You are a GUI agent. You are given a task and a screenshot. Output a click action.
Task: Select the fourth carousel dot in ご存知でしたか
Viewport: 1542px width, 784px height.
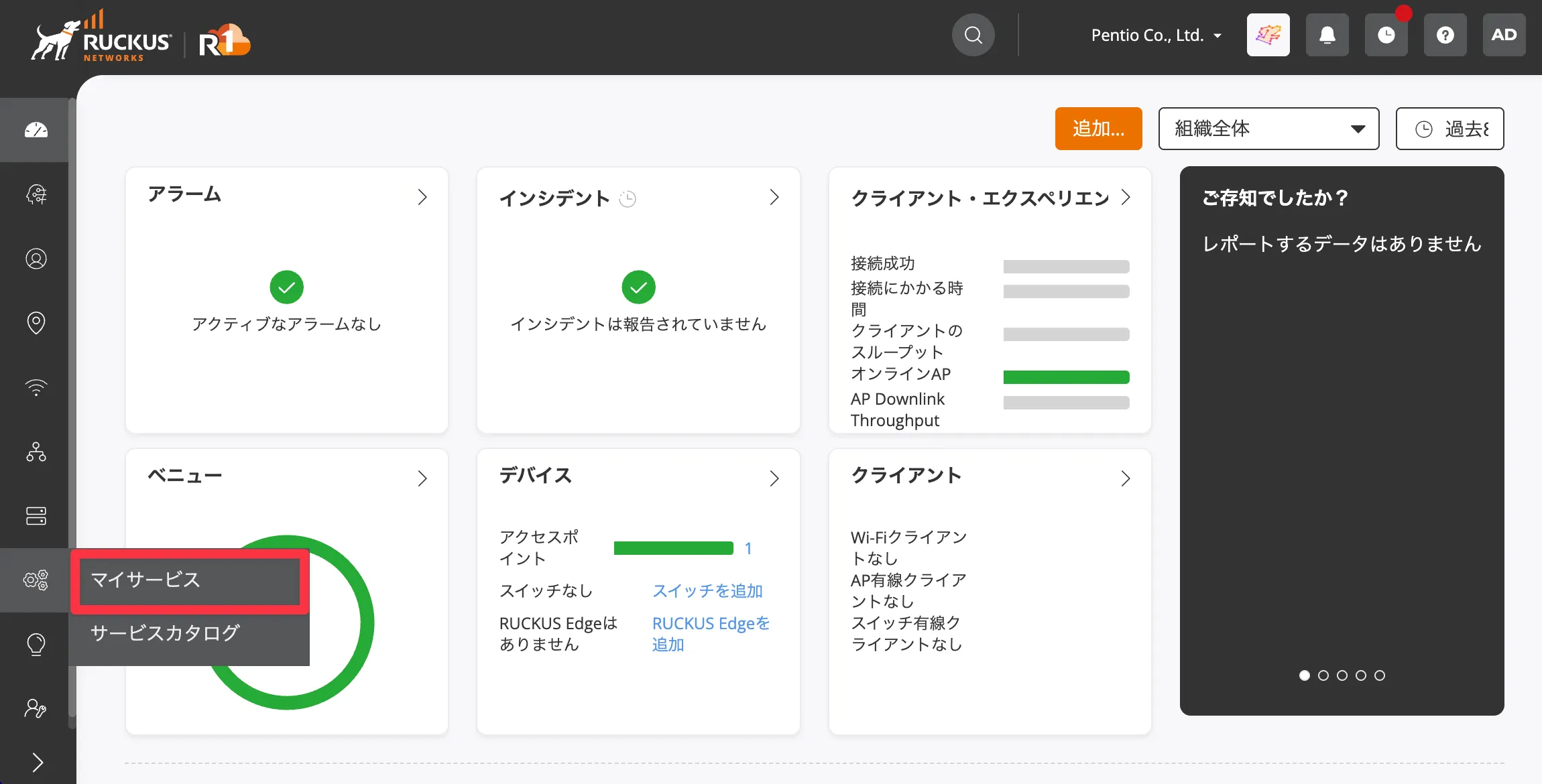click(1361, 675)
